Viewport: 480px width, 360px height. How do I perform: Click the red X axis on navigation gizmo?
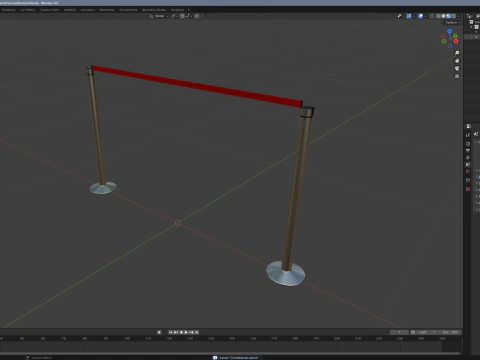456,41
